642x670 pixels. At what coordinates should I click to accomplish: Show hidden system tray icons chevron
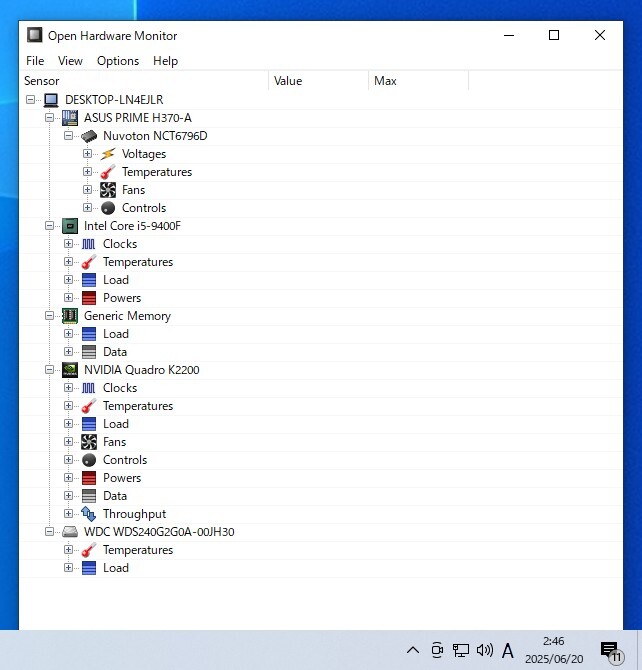tap(413, 650)
